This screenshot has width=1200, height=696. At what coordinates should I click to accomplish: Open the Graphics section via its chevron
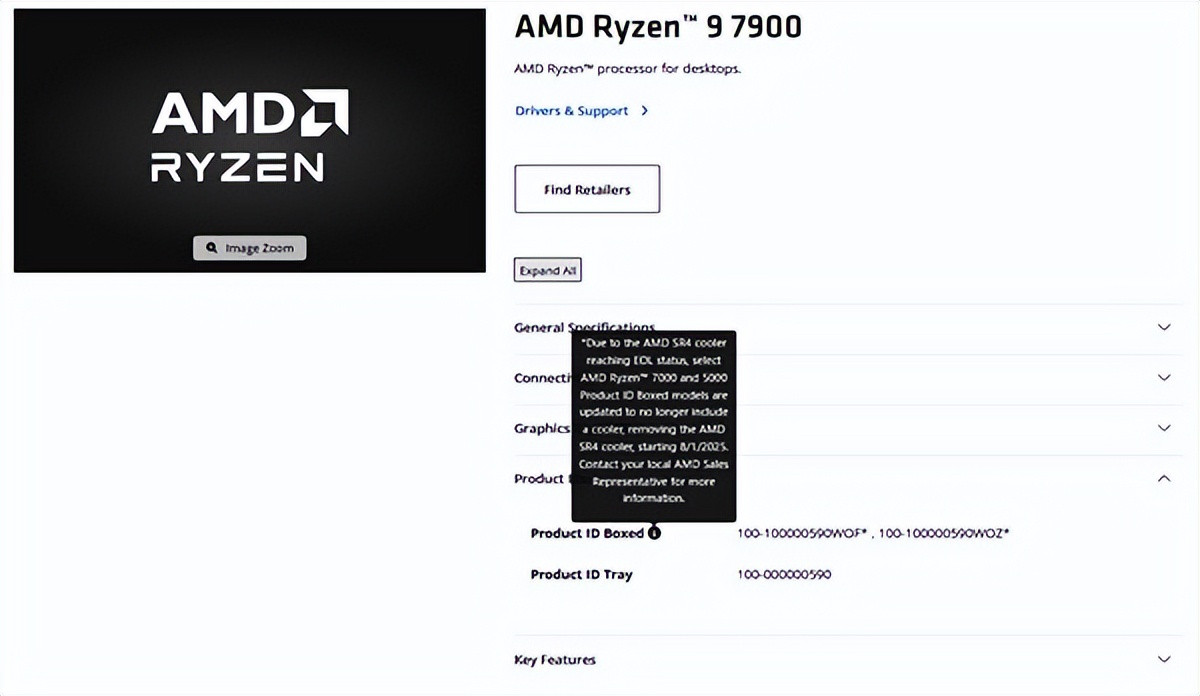click(1163, 428)
